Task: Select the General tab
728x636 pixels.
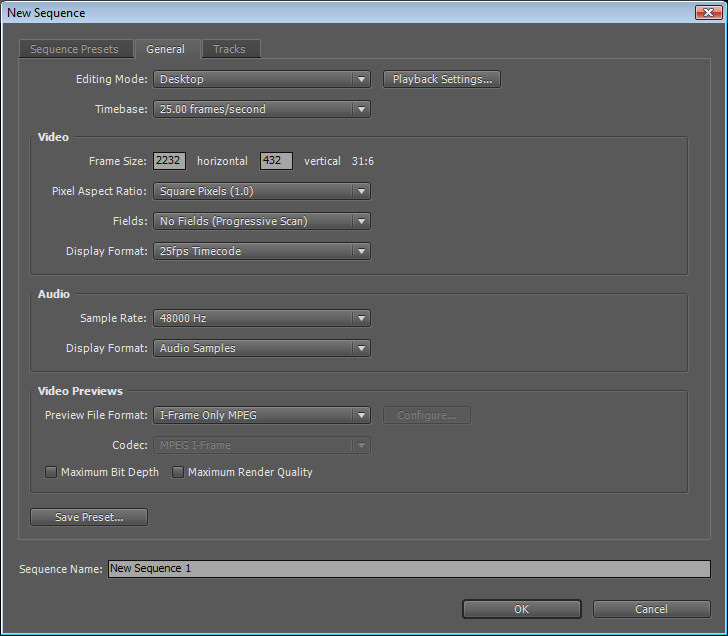Action: [165, 49]
